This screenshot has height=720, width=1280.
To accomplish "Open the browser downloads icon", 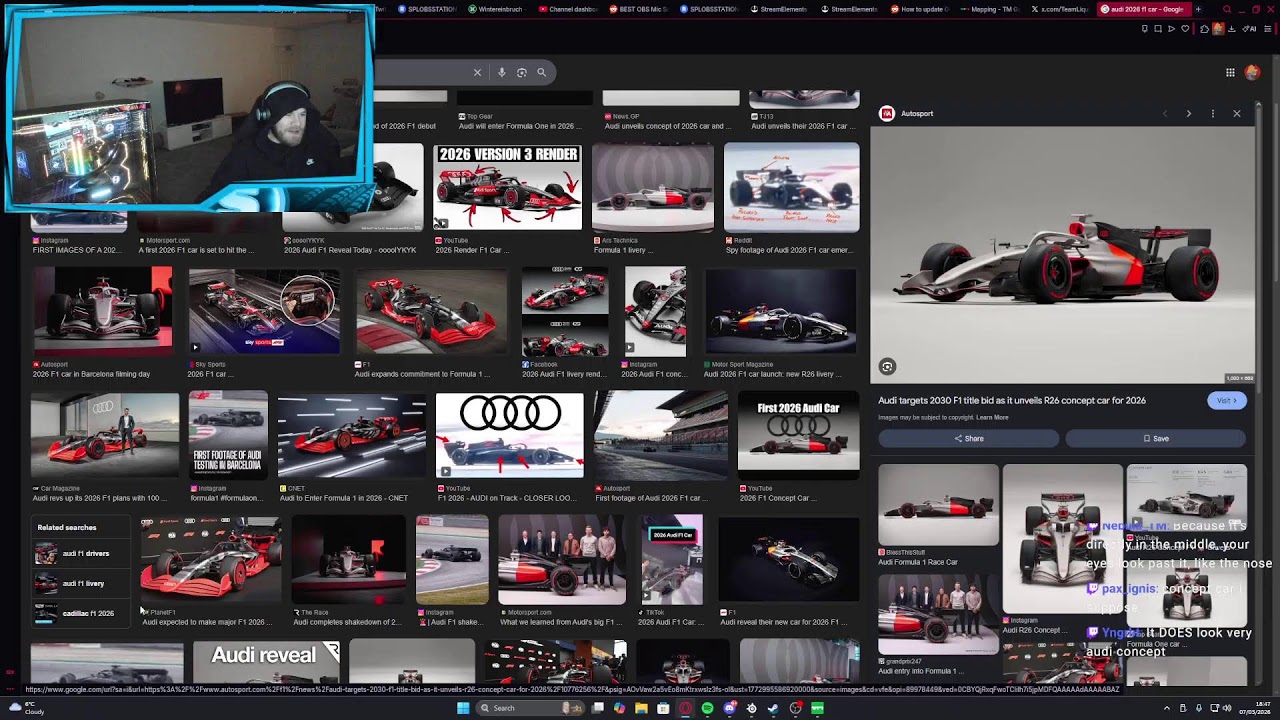I will [1231, 29].
